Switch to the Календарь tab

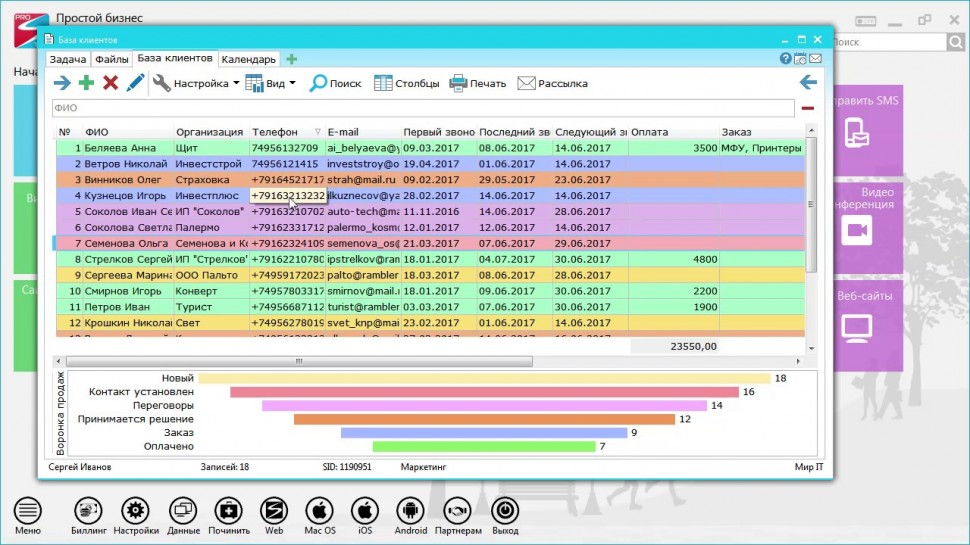point(248,60)
